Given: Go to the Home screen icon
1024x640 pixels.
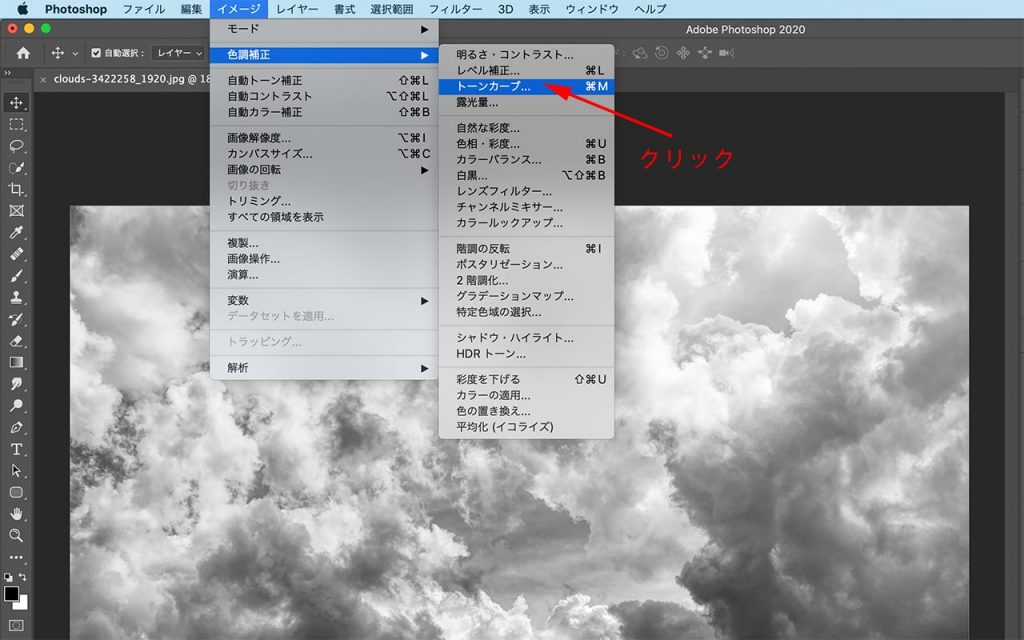Looking at the screenshot, I should [x=23, y=53].
